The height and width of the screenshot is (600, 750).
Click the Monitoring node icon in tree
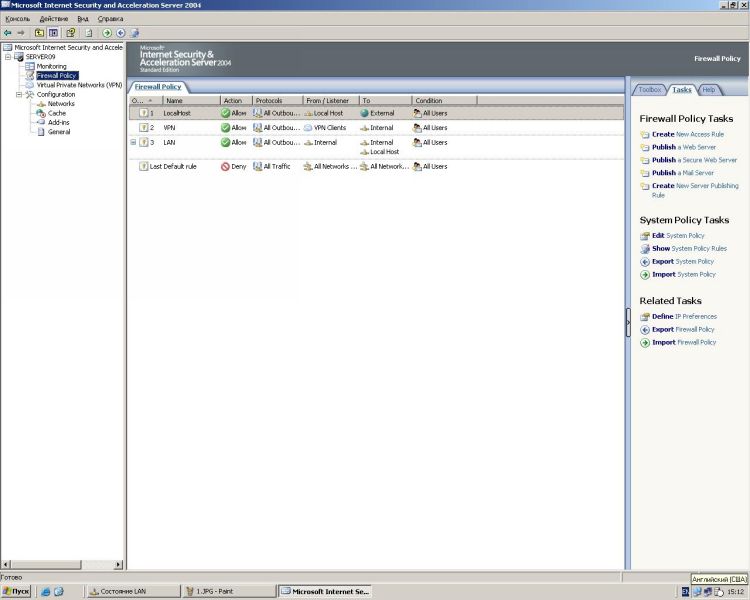coord(30,66)
